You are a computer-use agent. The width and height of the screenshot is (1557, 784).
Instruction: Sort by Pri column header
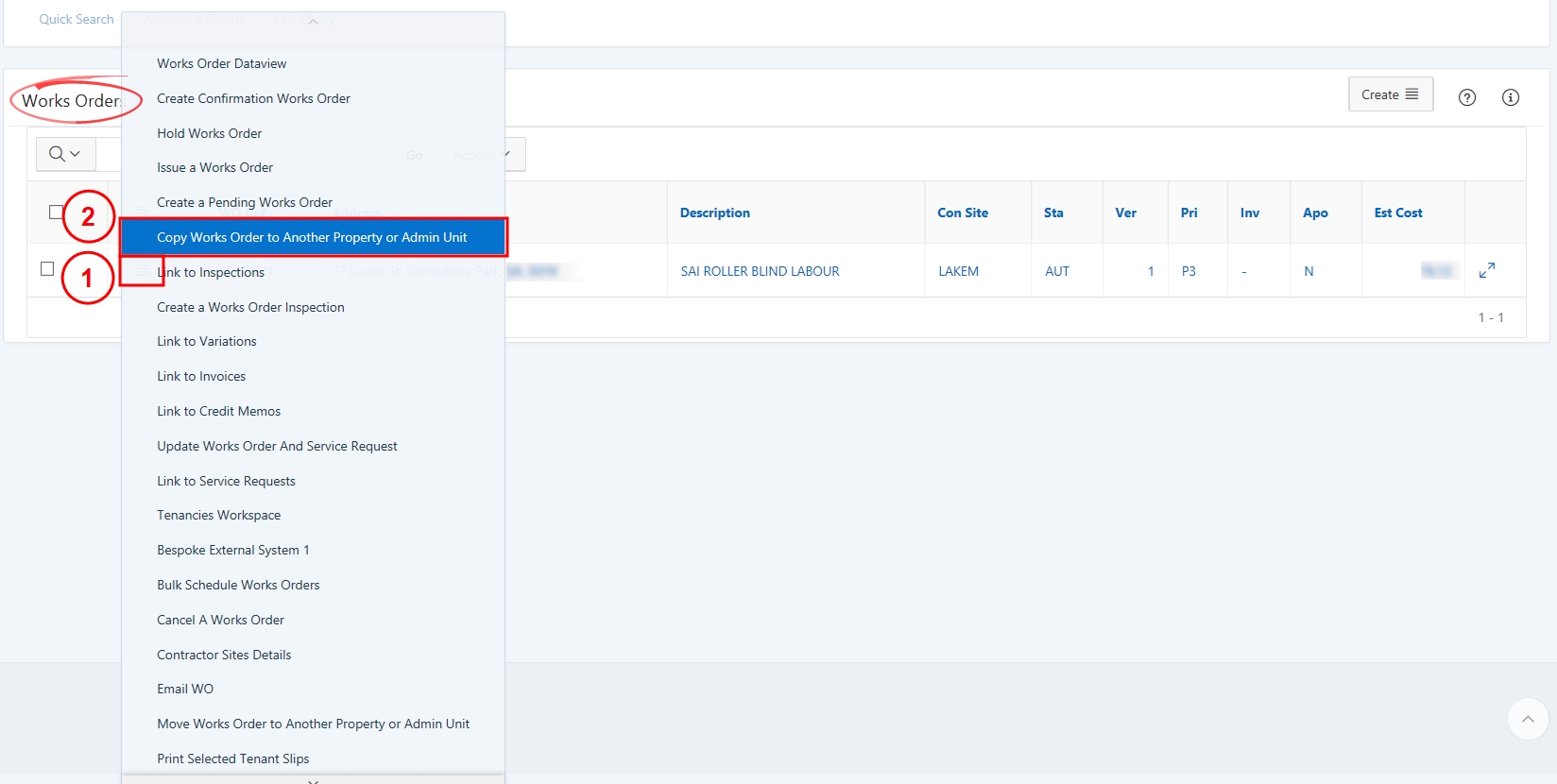coord(1189,213)
